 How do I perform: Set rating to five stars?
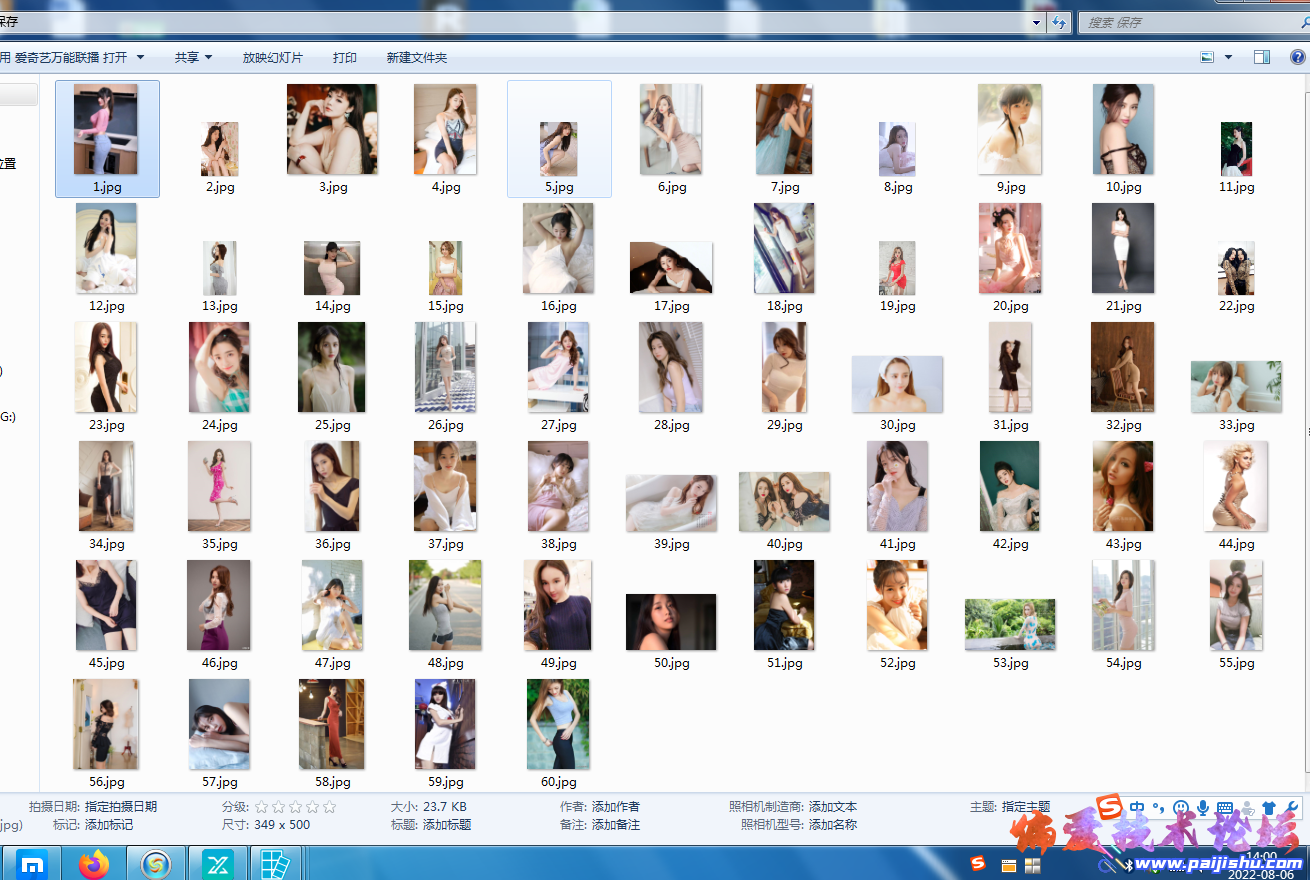tap(329, 807)
